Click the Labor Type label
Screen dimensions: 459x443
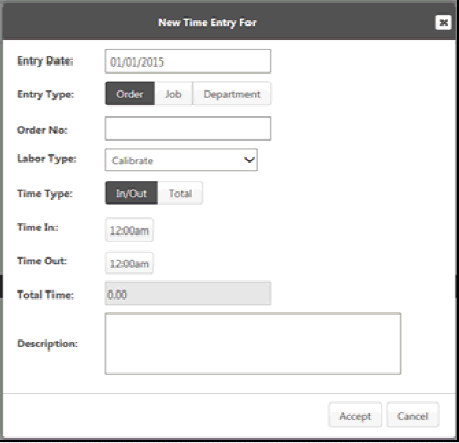tap(47, 159)
